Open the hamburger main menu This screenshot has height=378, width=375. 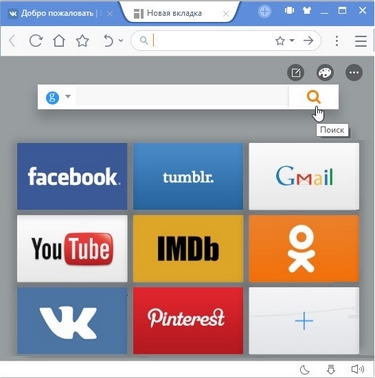(361, 41)
